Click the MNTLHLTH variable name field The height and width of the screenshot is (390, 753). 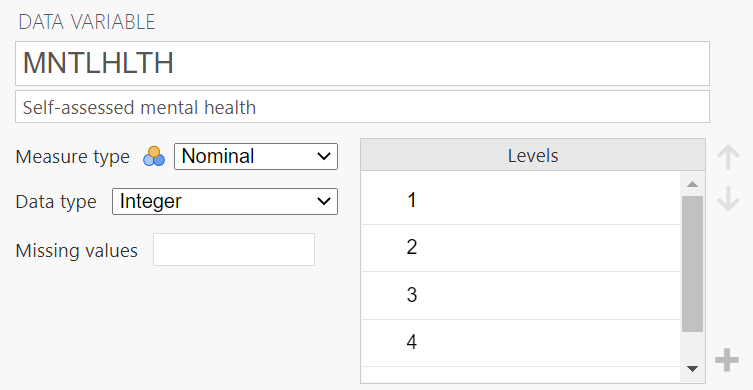click(363, 63)
